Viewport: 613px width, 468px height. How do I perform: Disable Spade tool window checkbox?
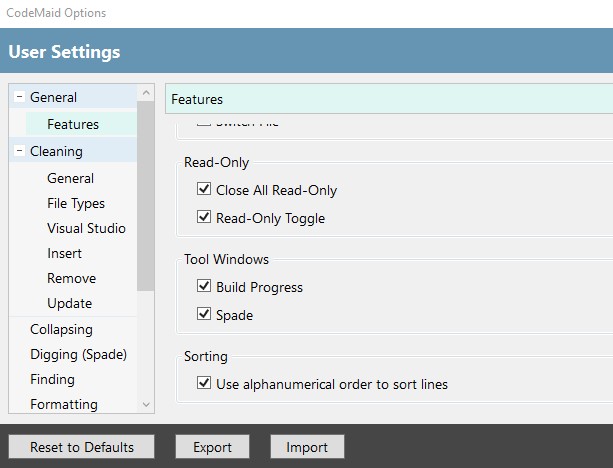pos(204,314)
